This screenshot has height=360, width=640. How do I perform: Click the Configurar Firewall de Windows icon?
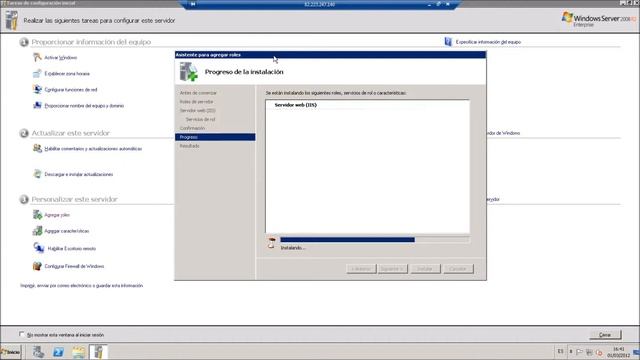click(x=37, y=266)
